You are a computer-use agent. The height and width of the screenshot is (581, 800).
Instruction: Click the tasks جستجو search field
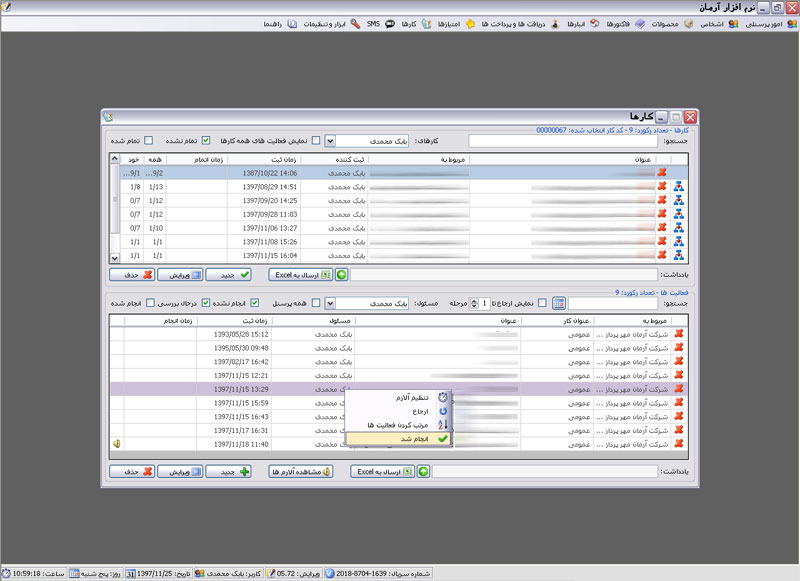tap(563, 141)
